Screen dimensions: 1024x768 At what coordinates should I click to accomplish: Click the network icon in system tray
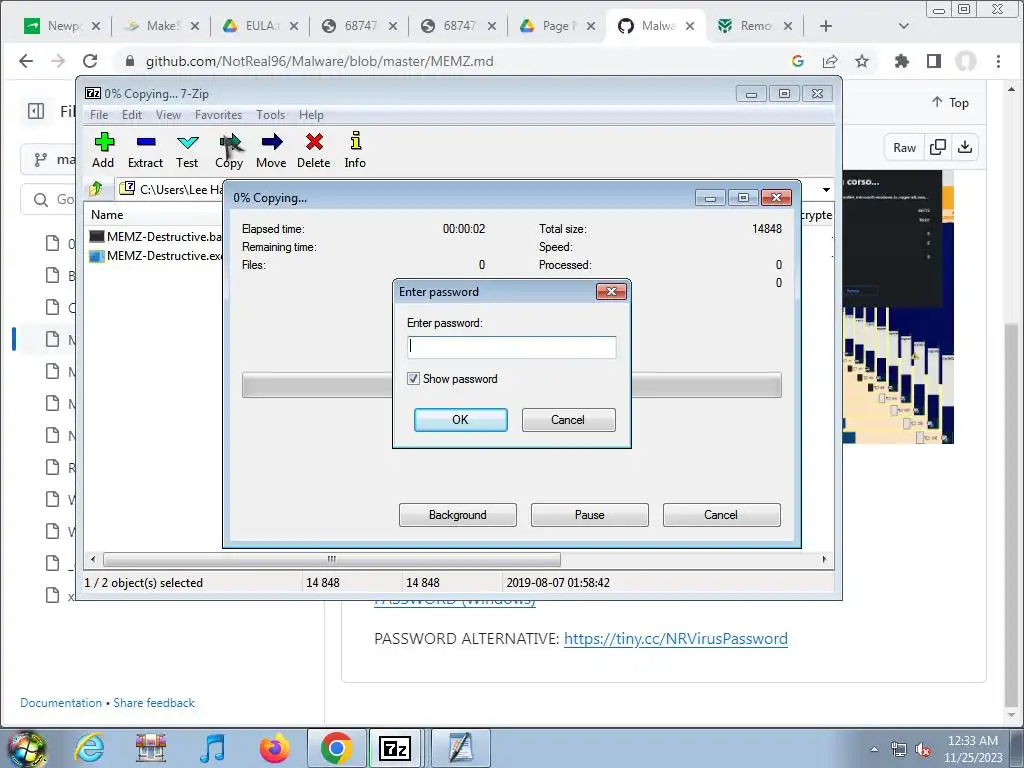coord(899,750)
